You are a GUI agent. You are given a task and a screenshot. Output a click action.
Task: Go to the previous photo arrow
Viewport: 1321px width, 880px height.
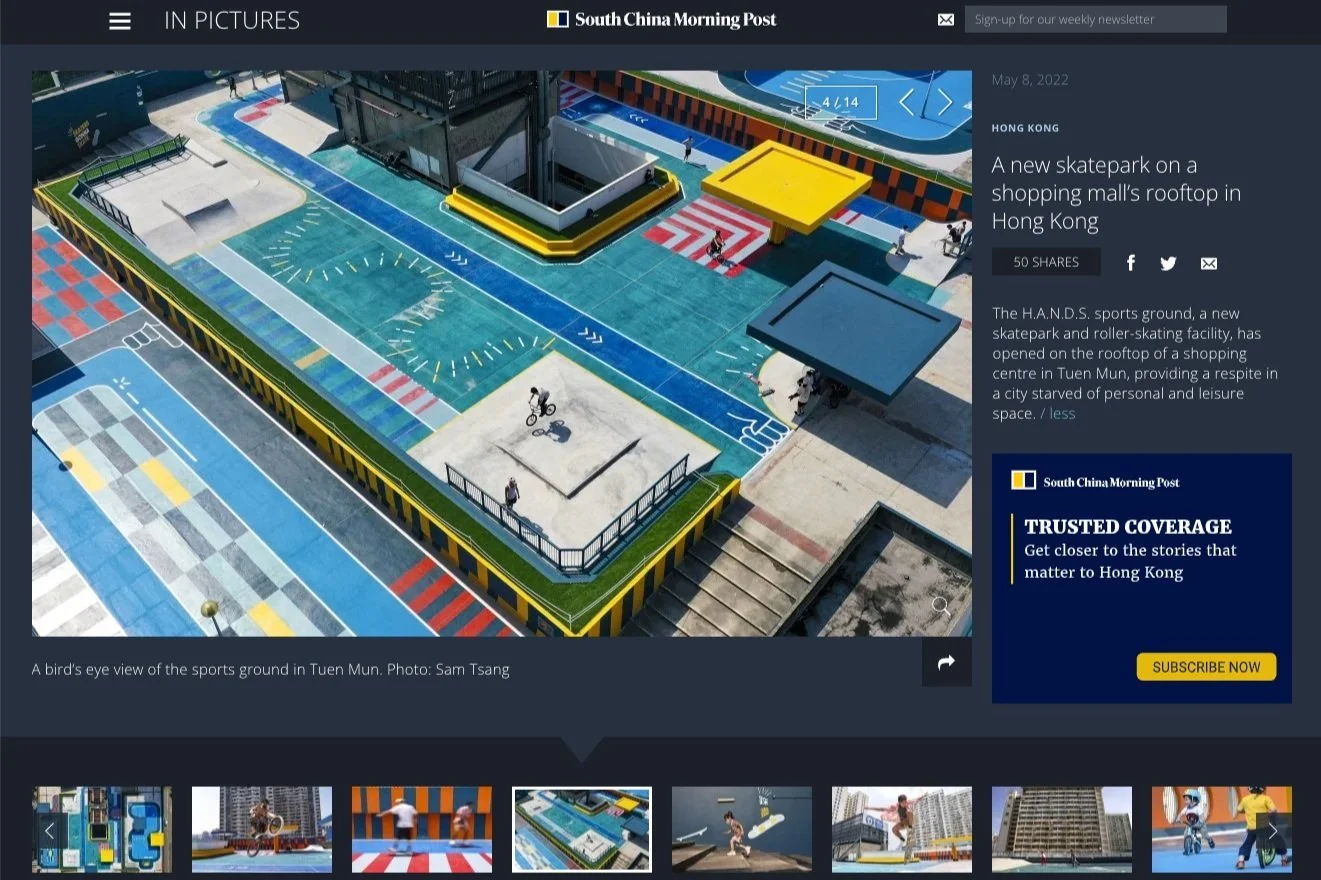point(906,102)
